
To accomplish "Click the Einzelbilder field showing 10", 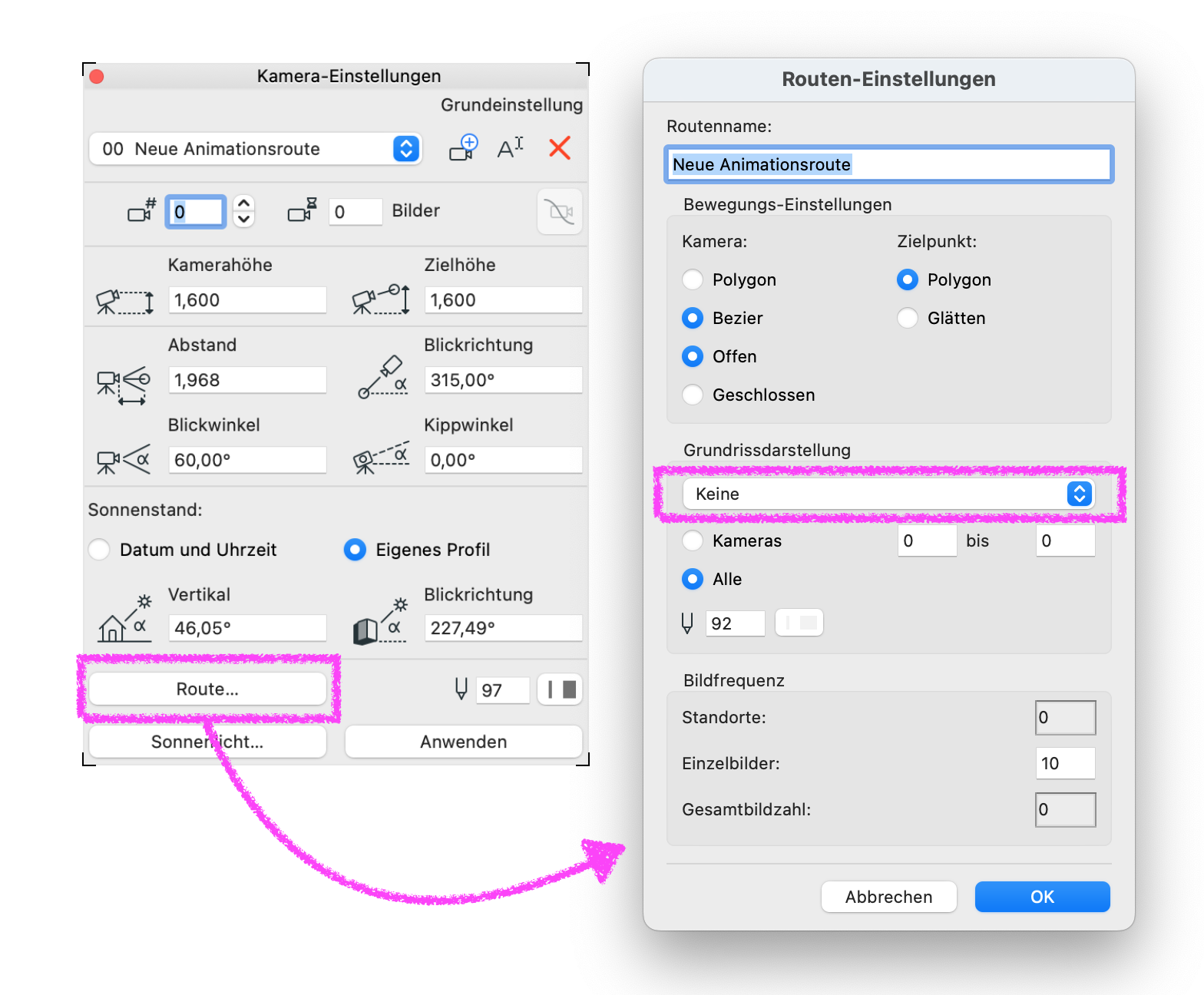I will point(1065,763).
